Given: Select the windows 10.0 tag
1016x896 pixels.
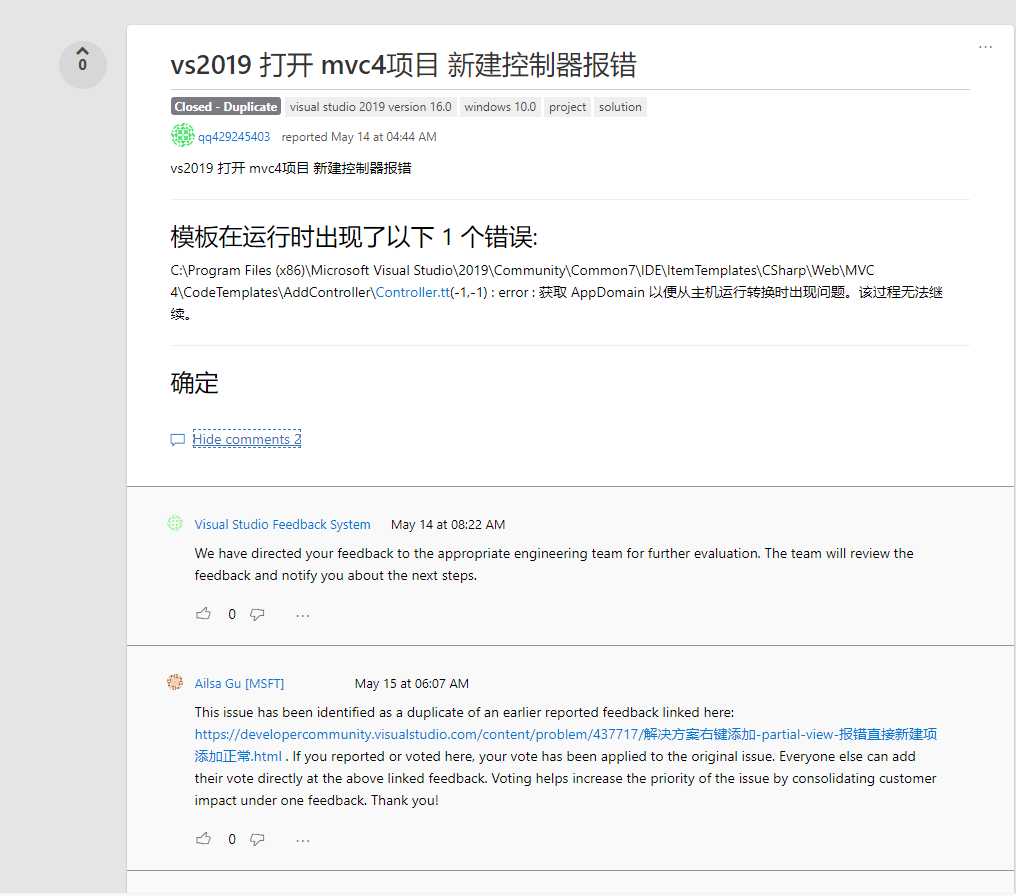Looking at the screenshot, I should tap(500, 106).
